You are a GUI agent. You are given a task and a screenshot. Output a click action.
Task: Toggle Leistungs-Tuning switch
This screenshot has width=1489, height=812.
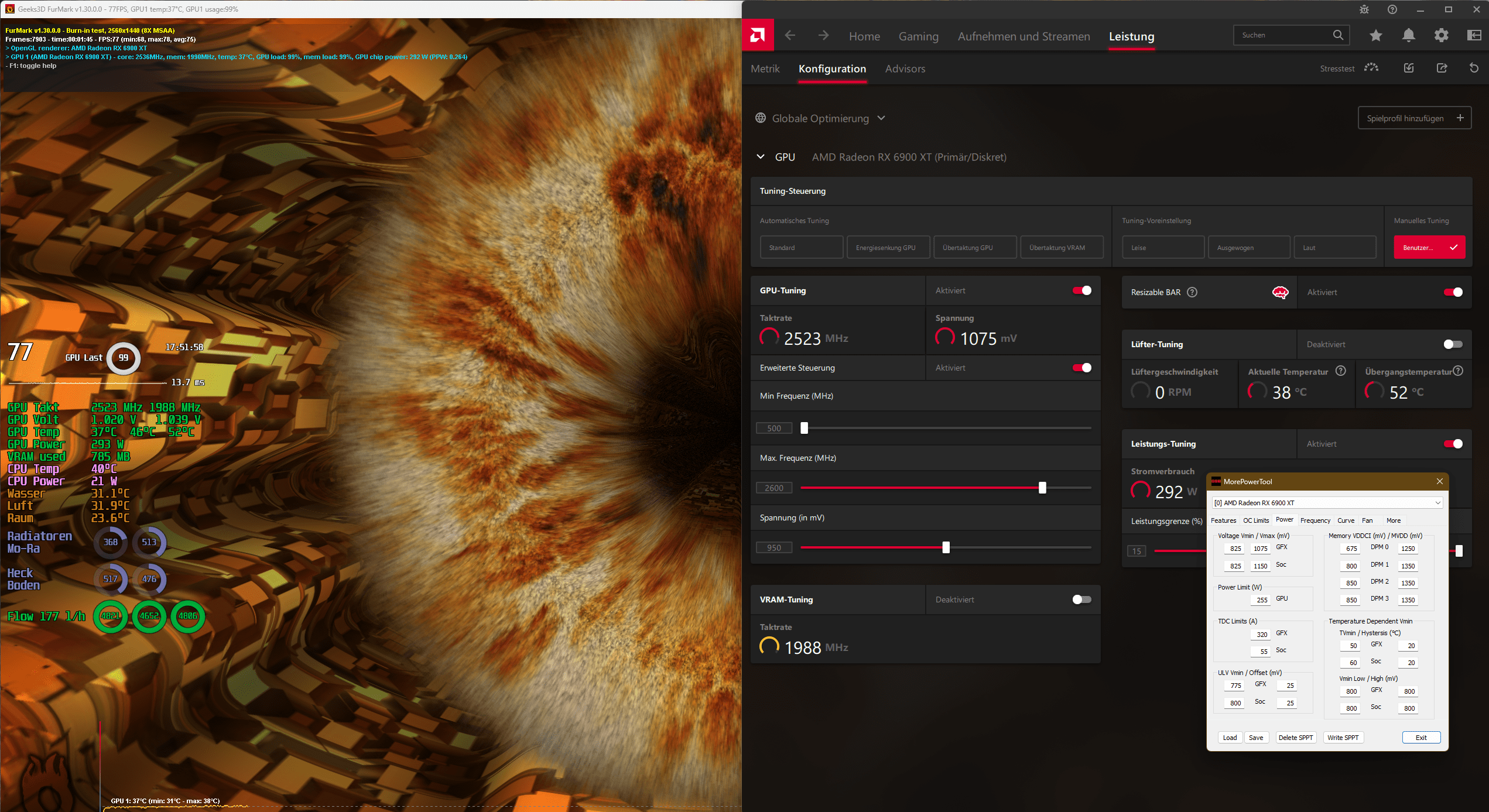[x=1453, y=444]
